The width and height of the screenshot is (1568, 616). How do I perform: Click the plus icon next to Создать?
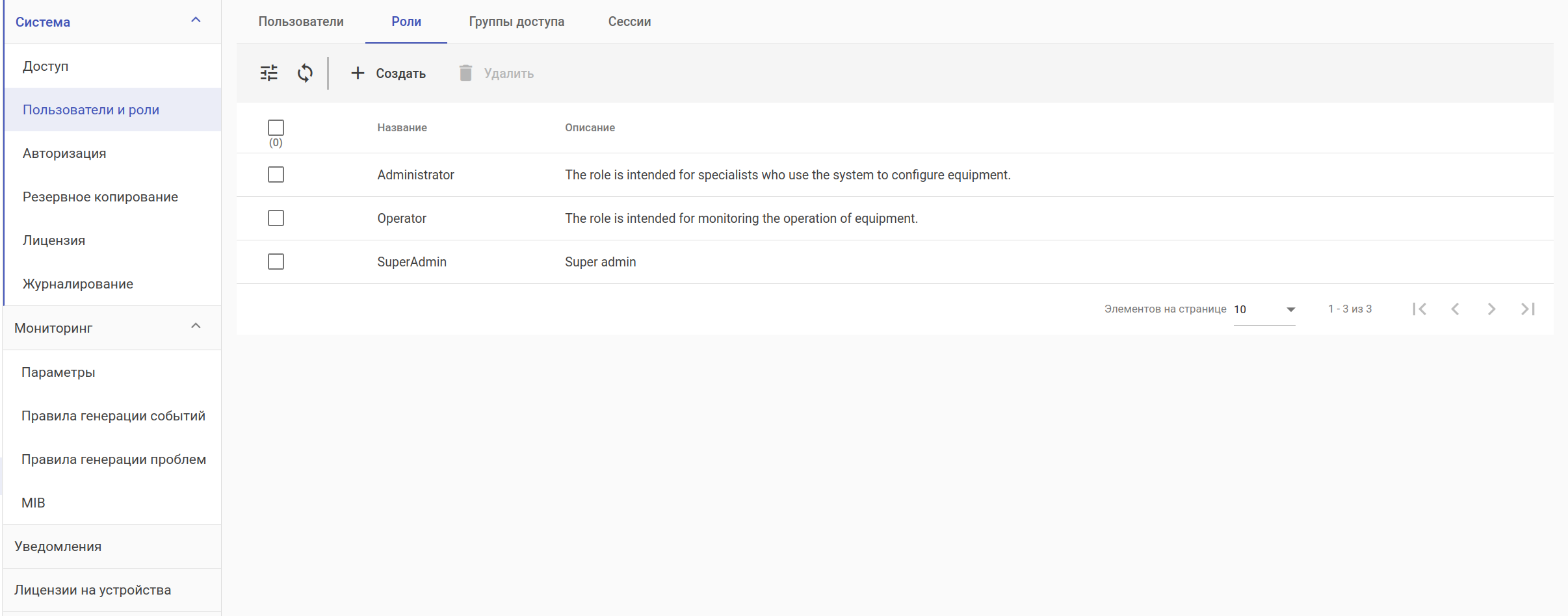click(358, 73)
